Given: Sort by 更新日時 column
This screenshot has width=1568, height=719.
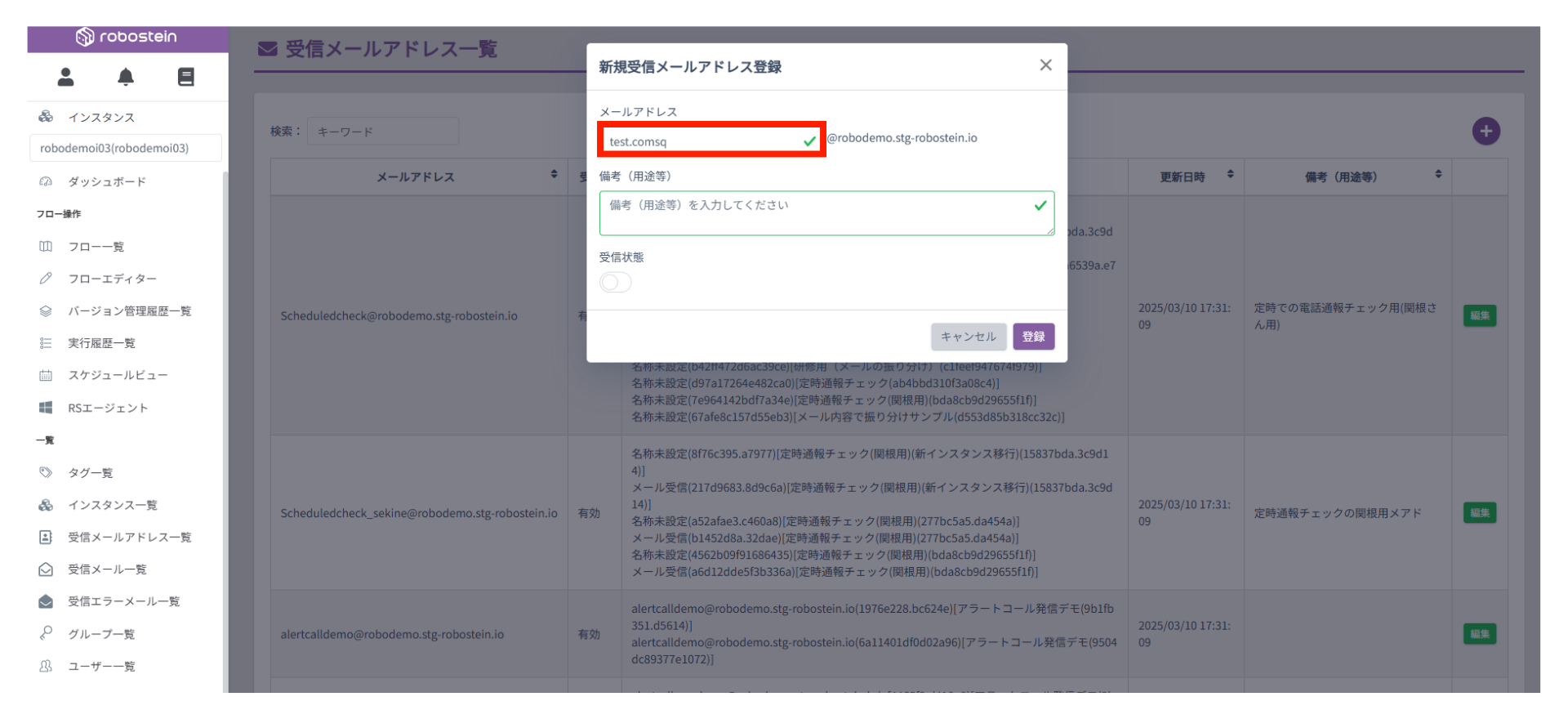Looking at the screenshot, I should 1230,175.
